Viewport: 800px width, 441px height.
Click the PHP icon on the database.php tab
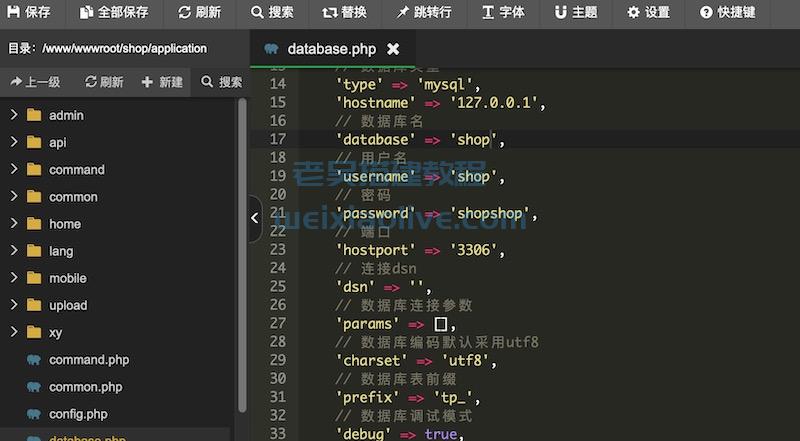pyautogui.click(x=271, y=48)
